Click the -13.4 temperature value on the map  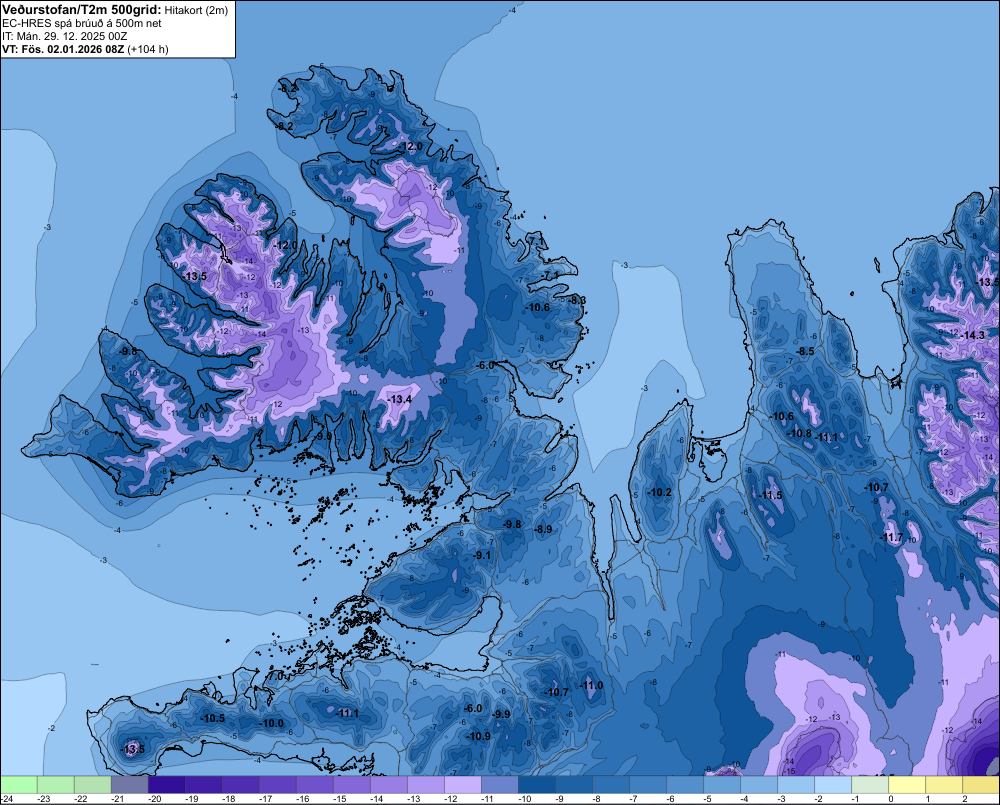pyautogui.click(x=400, y=399)
